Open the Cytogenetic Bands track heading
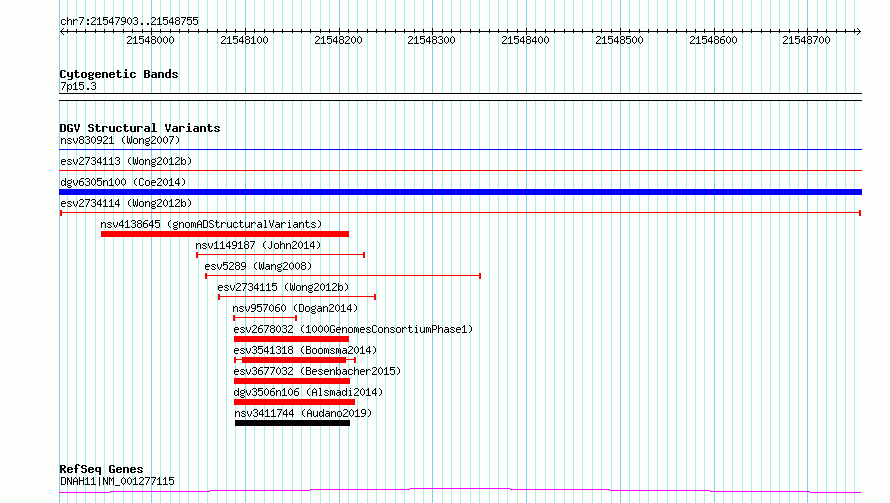Image resolution: width=890 pixels, height=503 pixels. click(119, 74)
